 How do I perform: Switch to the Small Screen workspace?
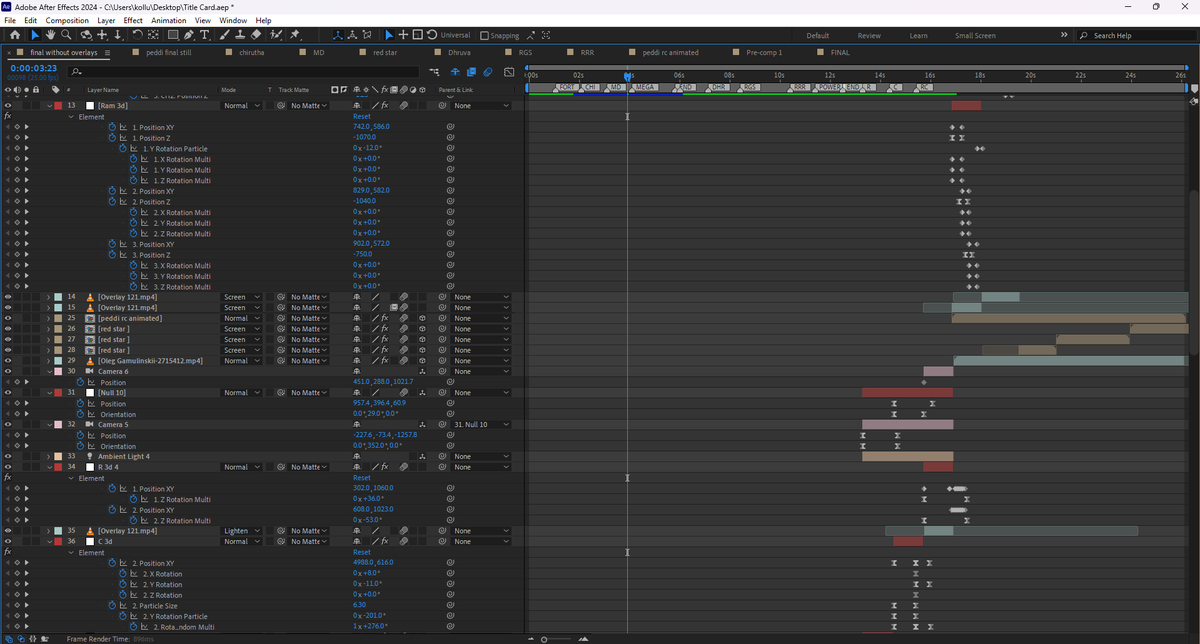975,35
